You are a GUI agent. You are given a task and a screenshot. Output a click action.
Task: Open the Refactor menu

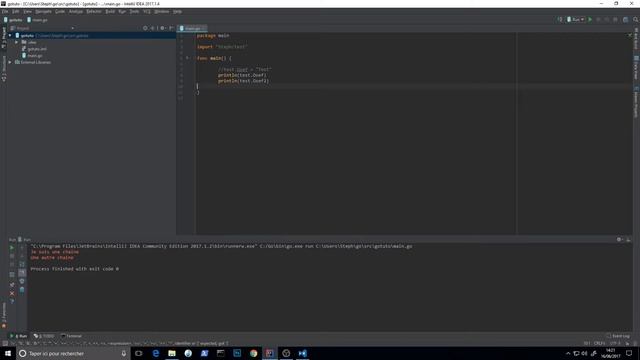pyautogui.click(x=94, y=11)
